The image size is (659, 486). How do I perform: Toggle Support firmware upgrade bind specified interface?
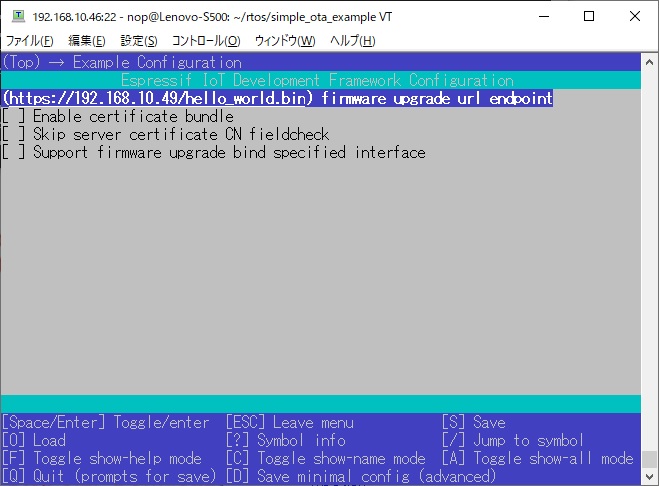214,153
